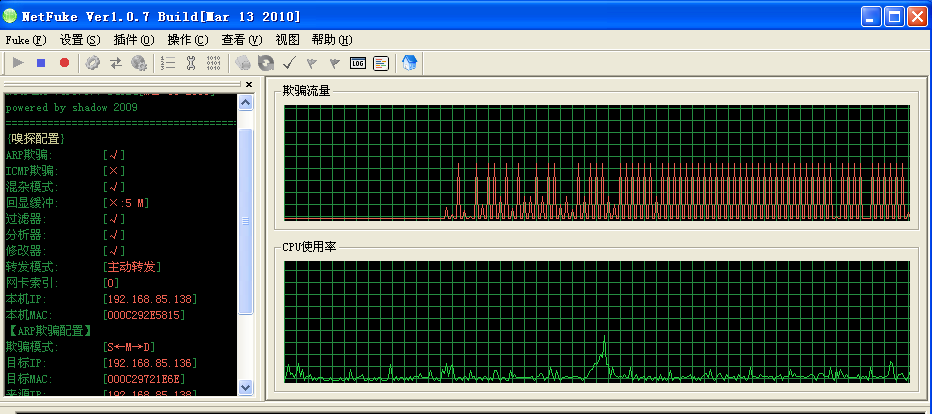
Task: Click the colored text lines icon
Action: point(381,62)
